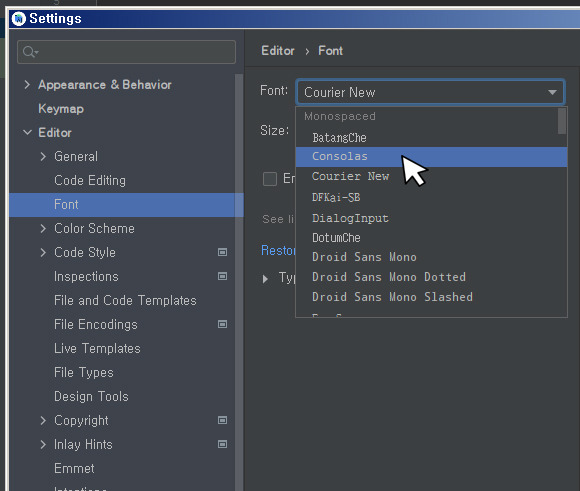
Task: Select Consolas from the font list
Action: [x=431, y=157]
